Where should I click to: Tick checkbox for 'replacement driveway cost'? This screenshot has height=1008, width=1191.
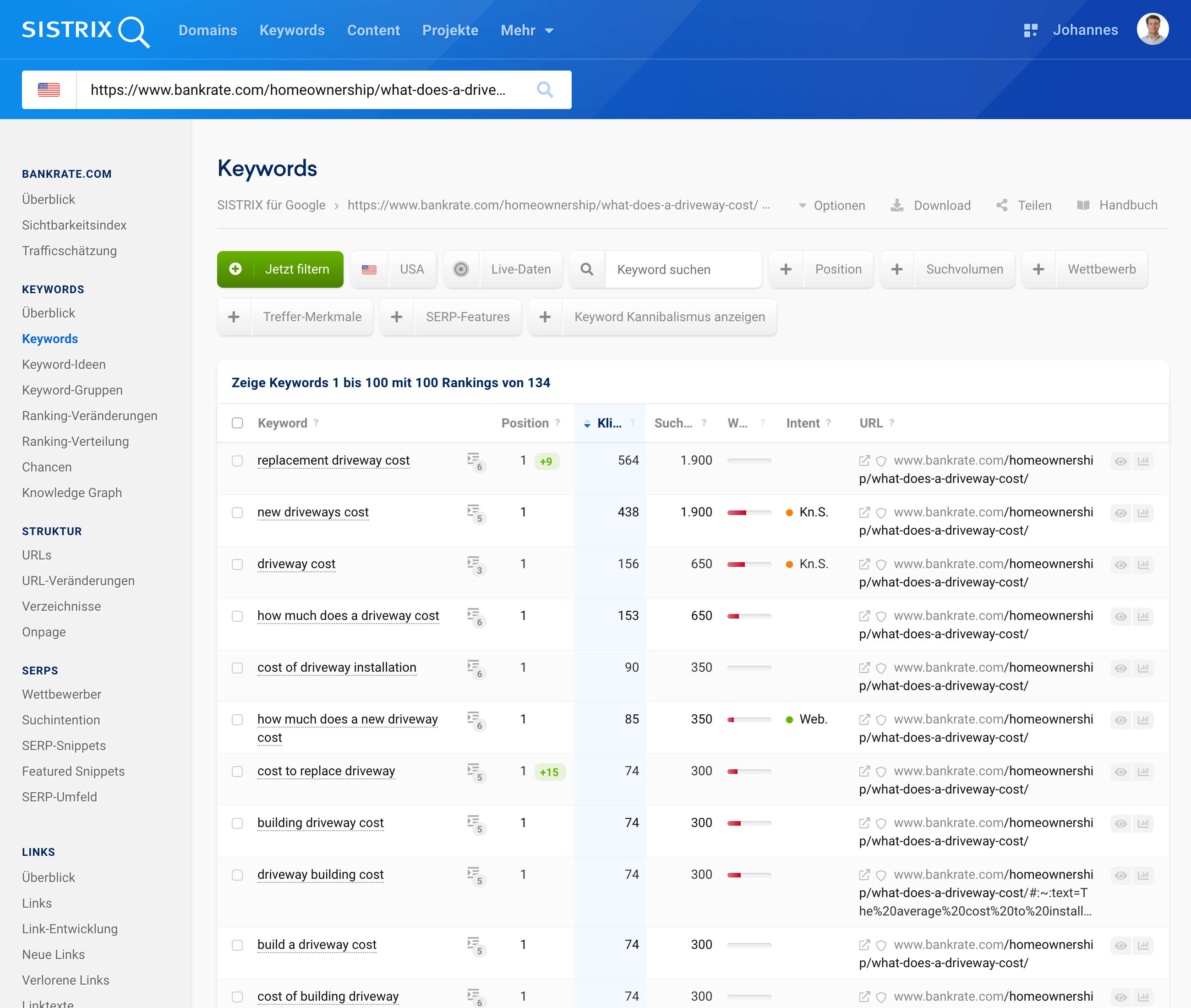(237, 461)
